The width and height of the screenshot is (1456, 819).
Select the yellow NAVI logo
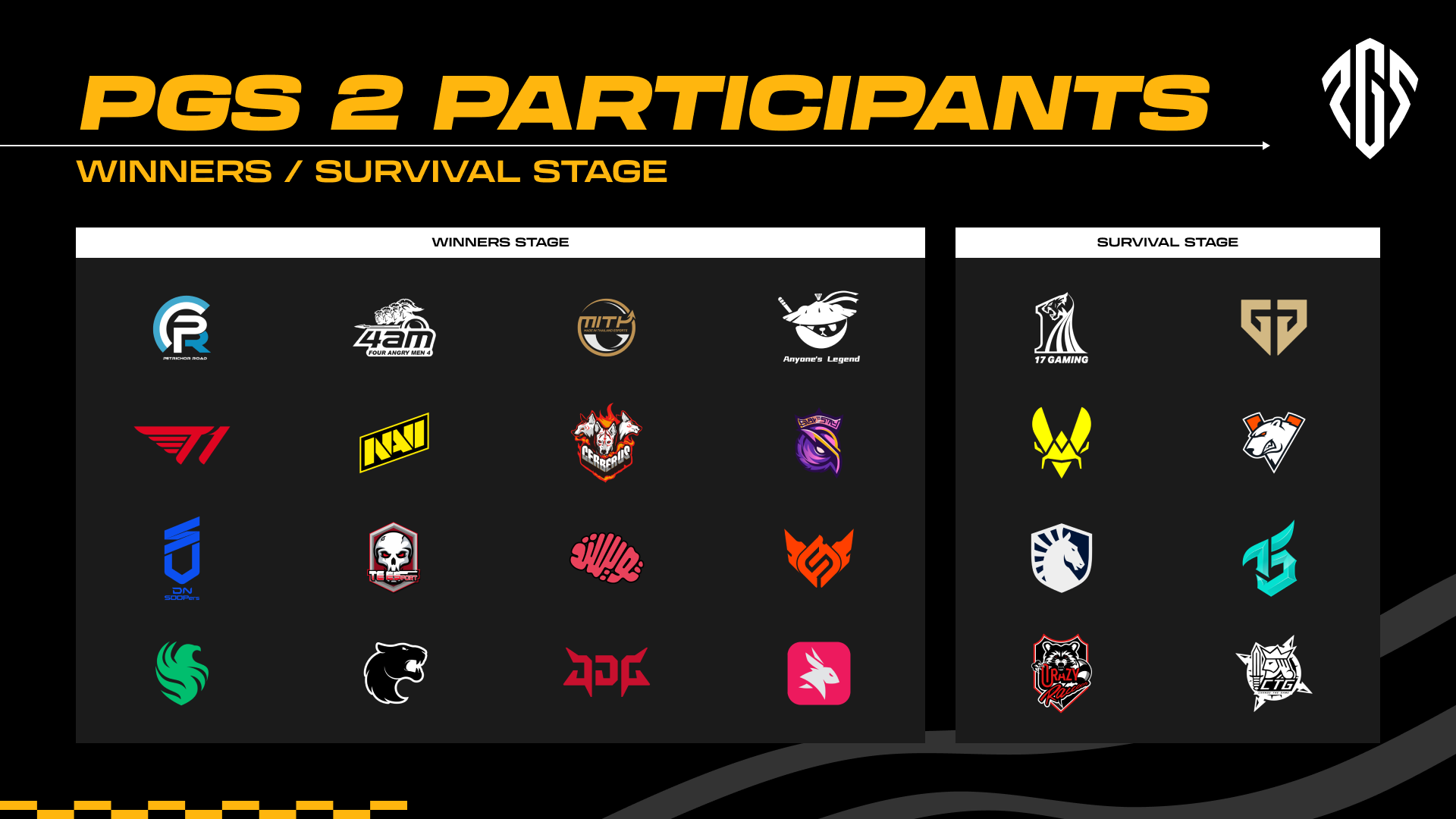pyautogui.click(x=394, y=443)
